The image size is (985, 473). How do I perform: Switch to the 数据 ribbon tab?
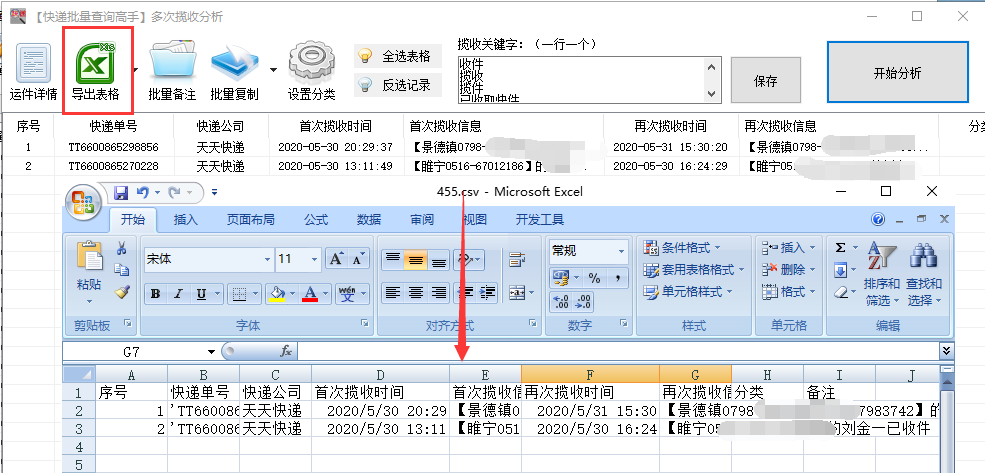coord(369,220)
